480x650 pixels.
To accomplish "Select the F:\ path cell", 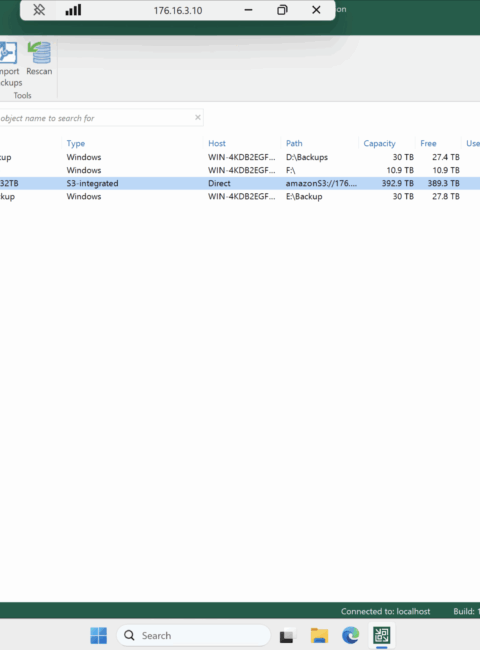I will tap(290, 170).
